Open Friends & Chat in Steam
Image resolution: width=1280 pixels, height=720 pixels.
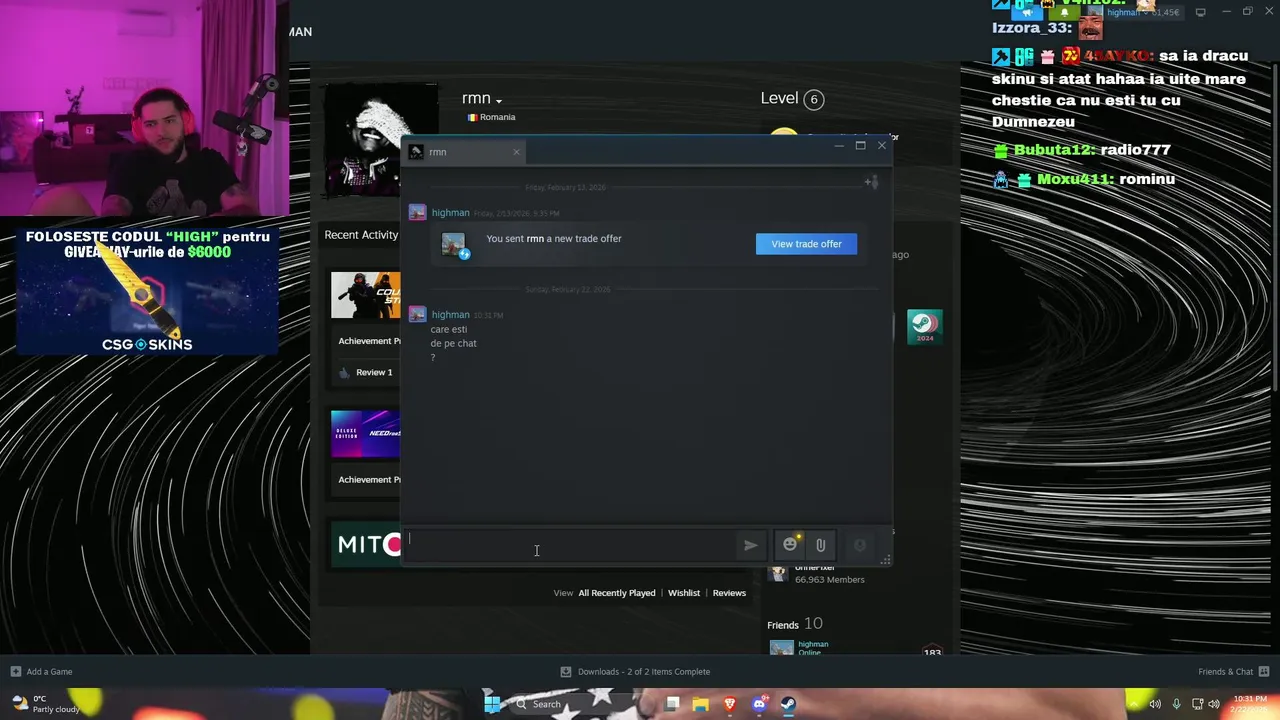(x=1234, y=672)
